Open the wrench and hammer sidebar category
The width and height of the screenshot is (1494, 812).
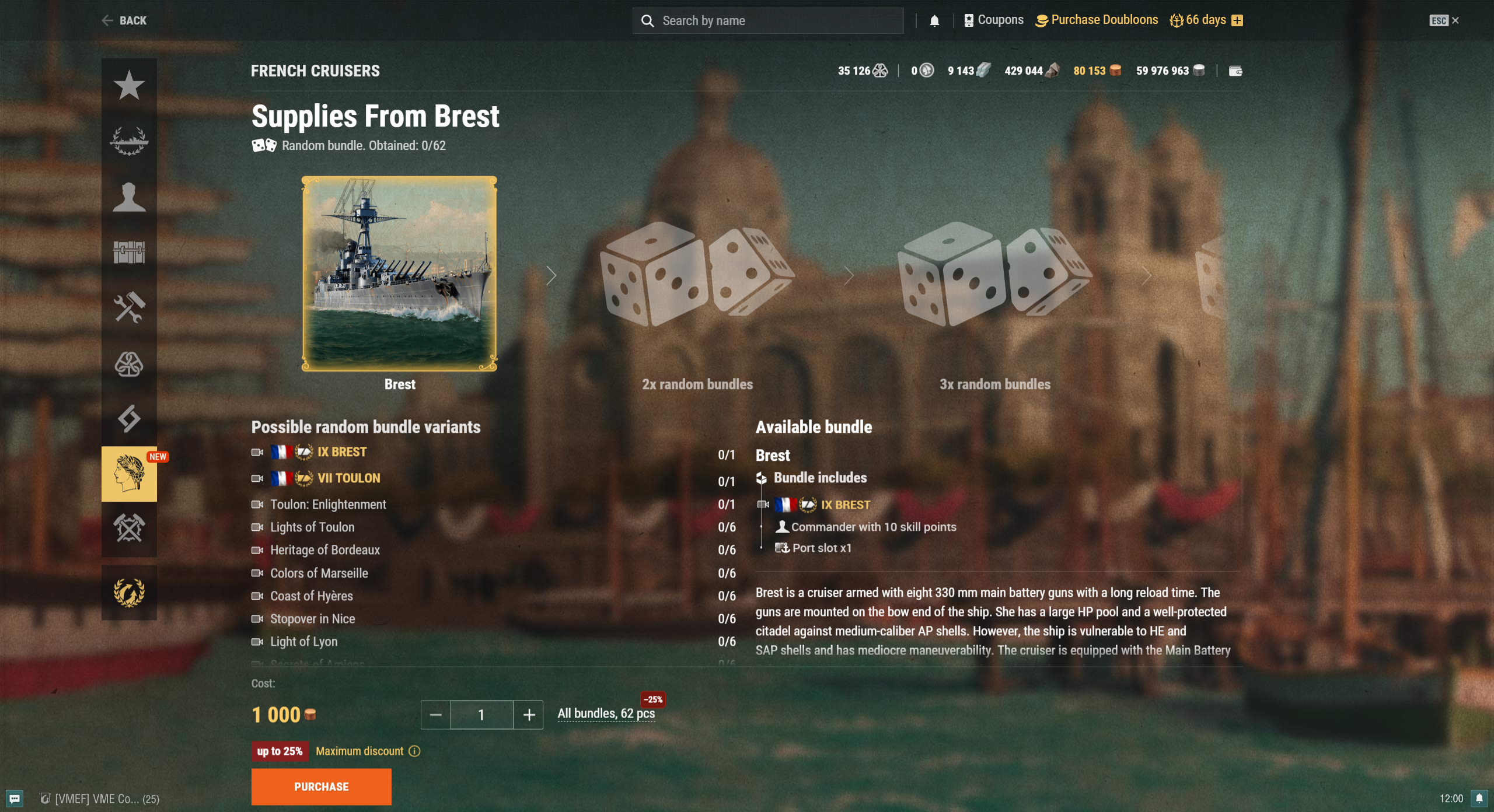pos(129,307)
